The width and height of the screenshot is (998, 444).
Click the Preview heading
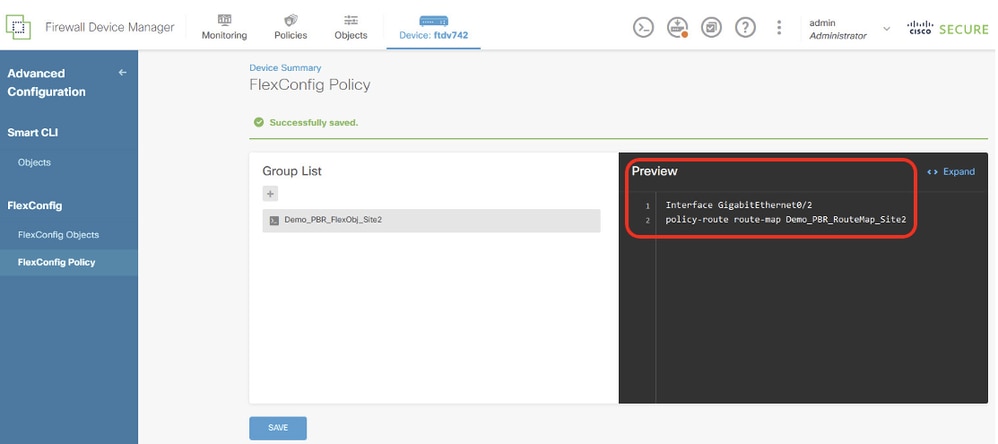pyautogui.click(x=654, y=171)
